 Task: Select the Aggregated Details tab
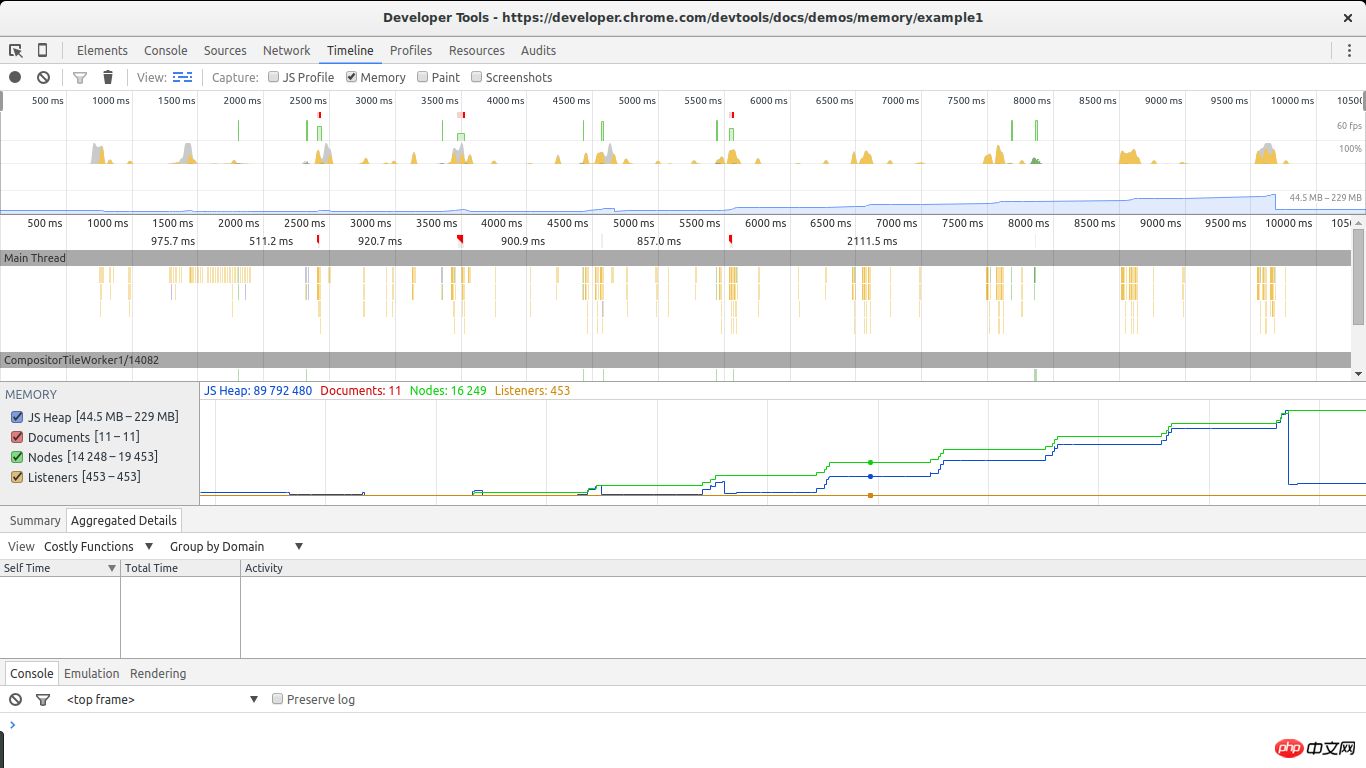124,520
